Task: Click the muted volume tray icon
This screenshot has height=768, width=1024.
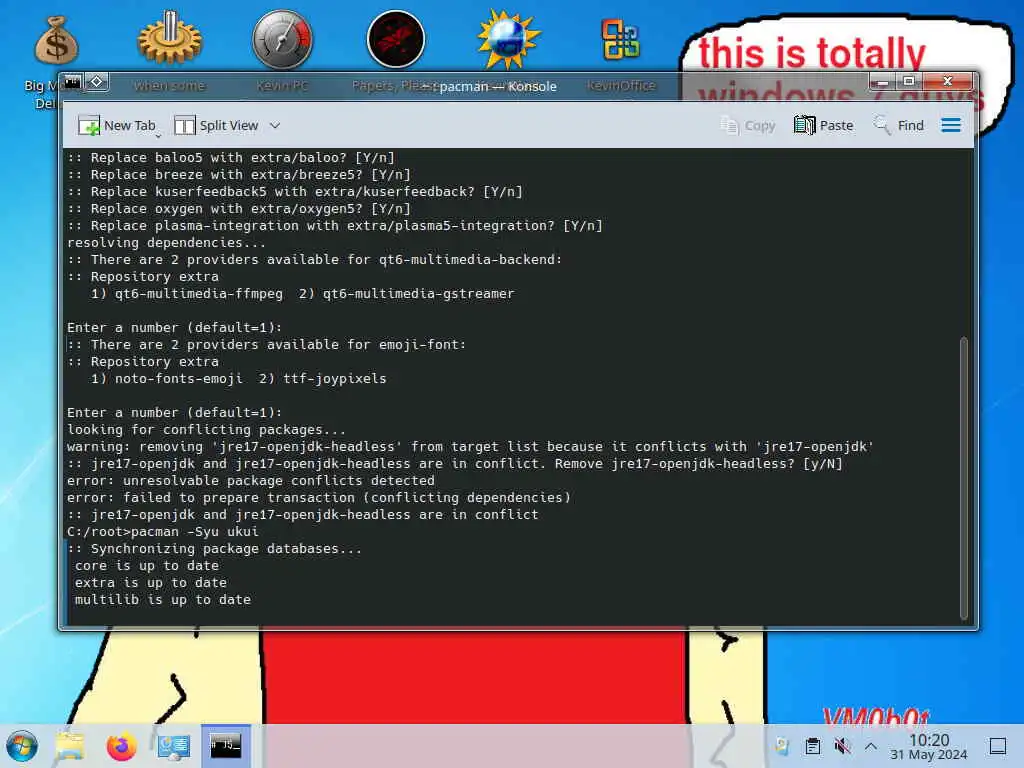Action: click(842, 746)
